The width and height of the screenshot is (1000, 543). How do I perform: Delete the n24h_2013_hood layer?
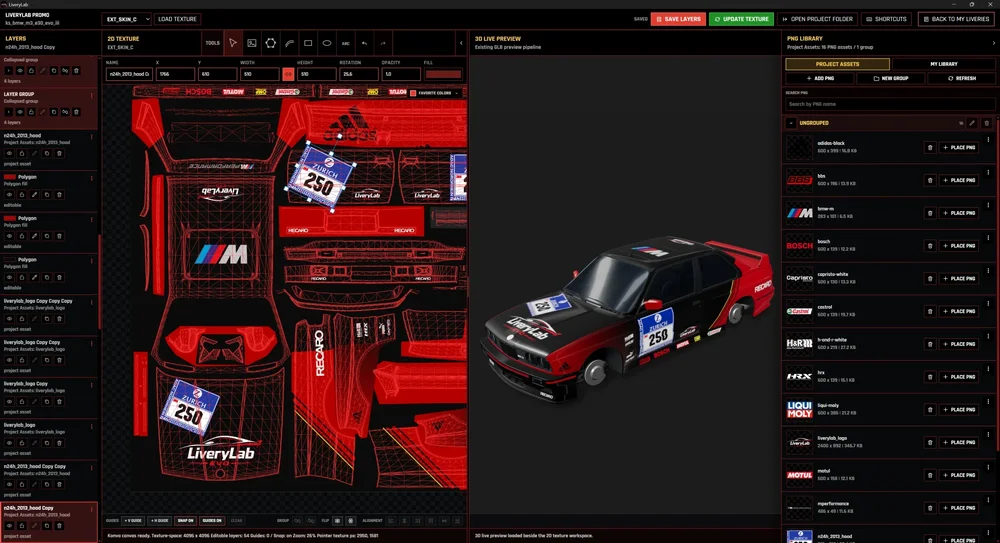pos(59,154)
